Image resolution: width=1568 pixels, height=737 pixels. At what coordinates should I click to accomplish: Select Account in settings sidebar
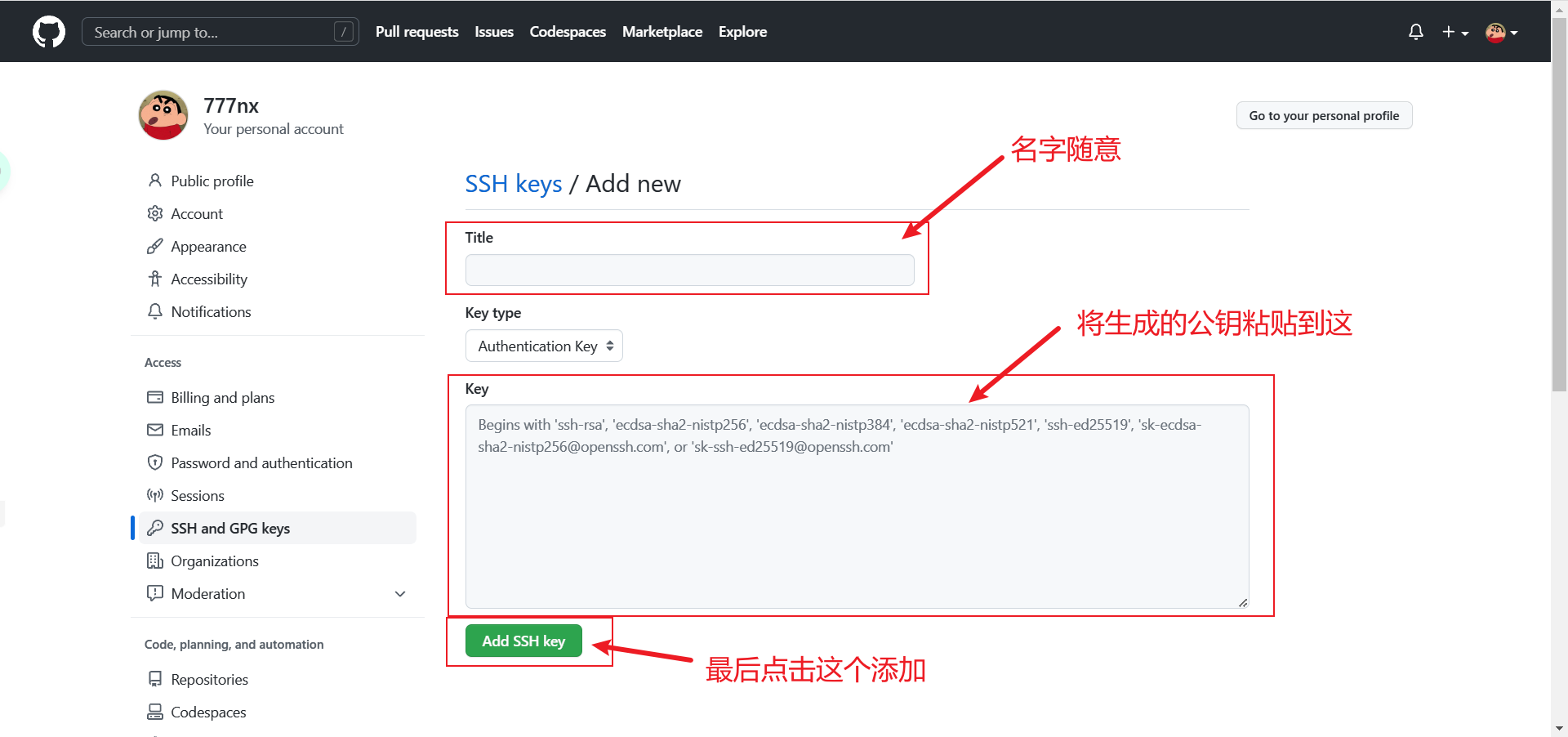coord(197,213)
